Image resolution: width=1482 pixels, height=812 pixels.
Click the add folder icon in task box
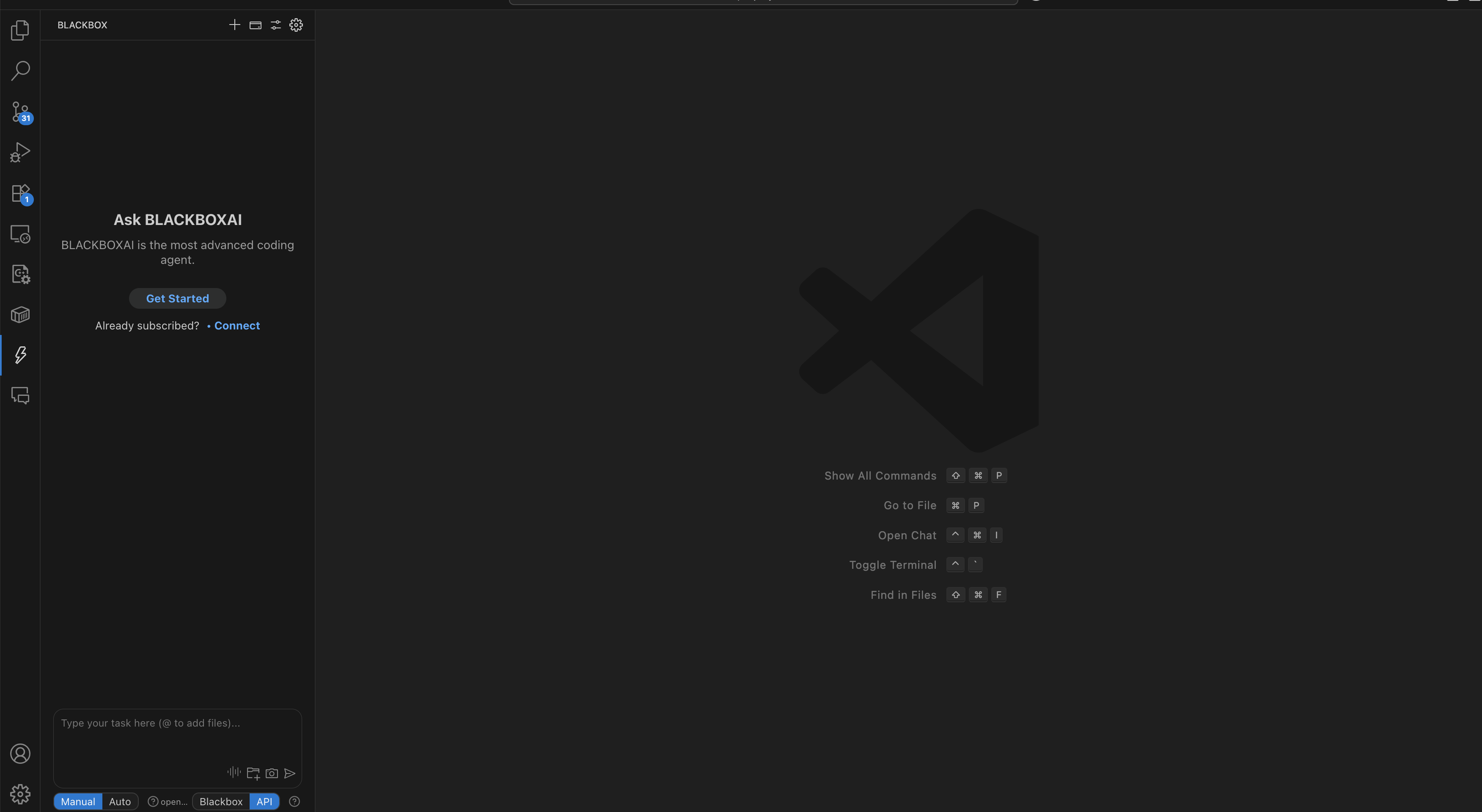coord(253,774)
